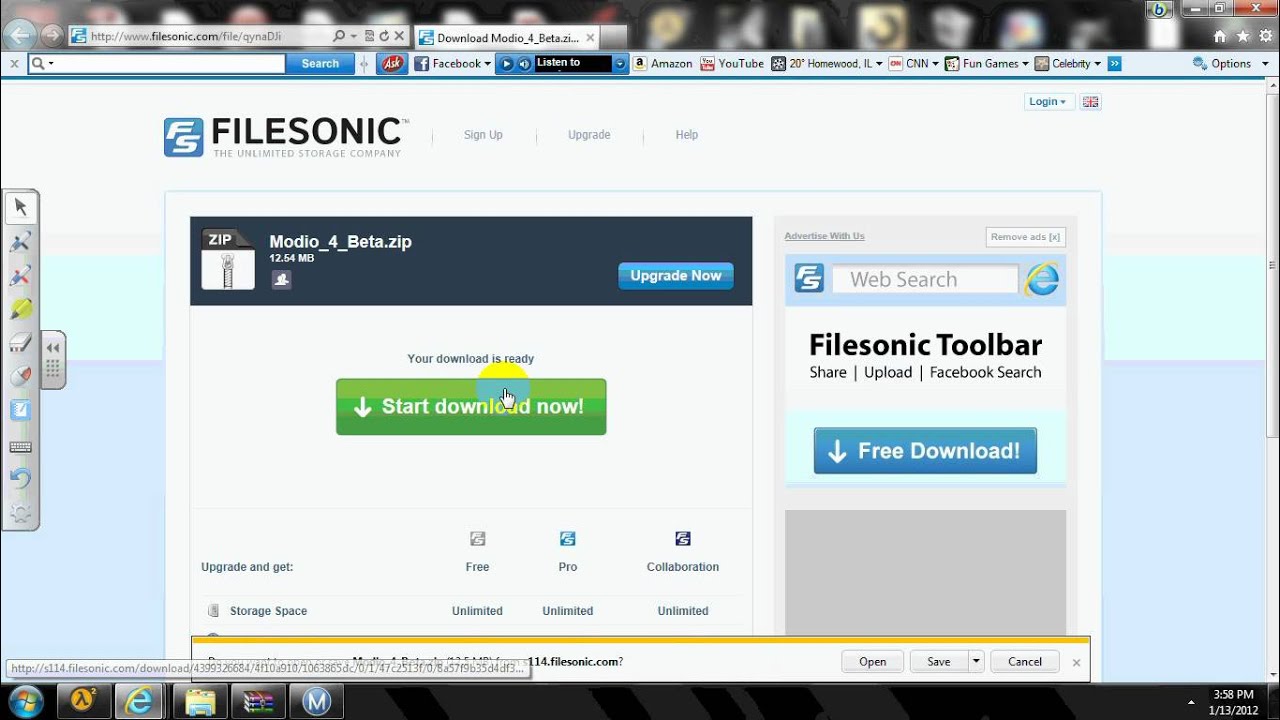Click Cancel in the download bar
Image resolution: width=1280 pixels, height=720 pixels.
pos(1025,661)
